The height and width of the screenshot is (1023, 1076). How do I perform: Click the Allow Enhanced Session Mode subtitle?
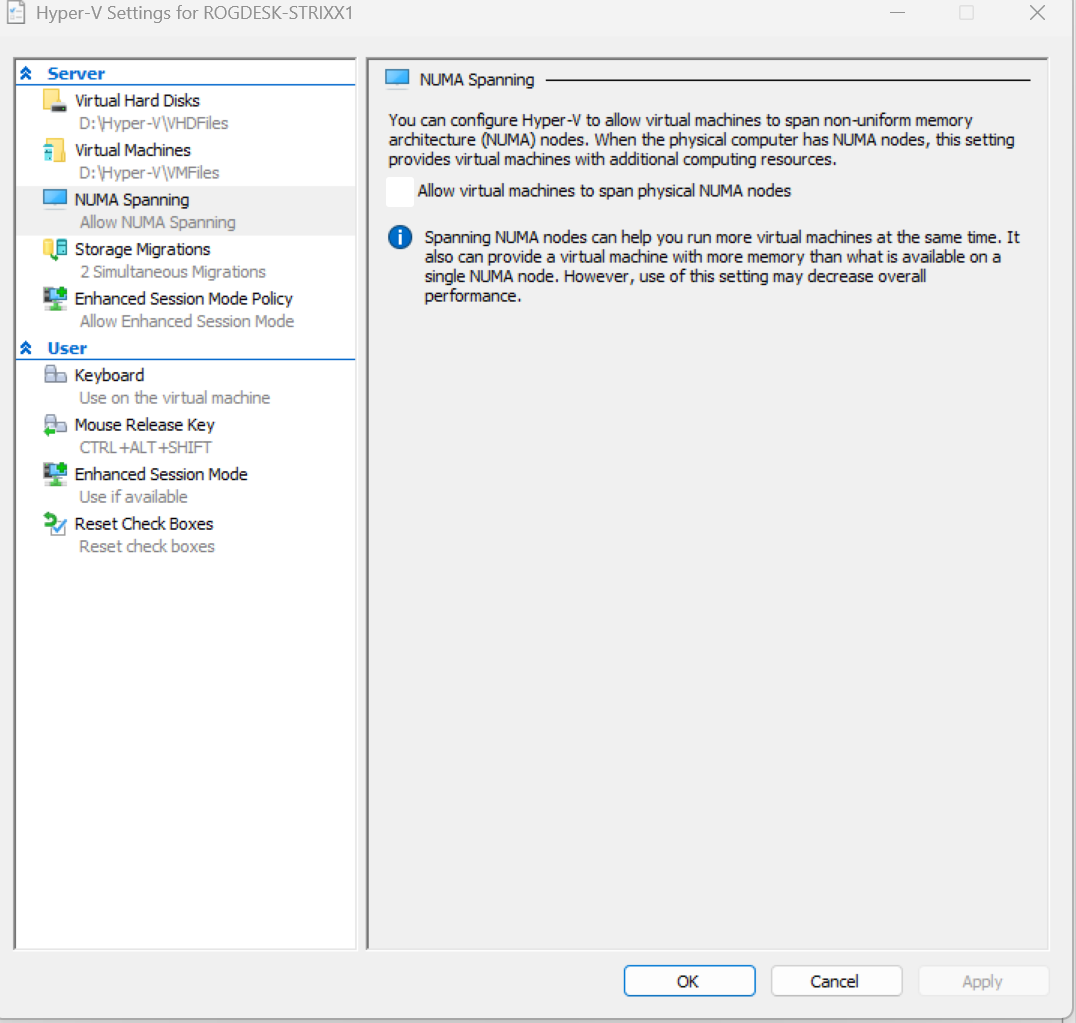click(187, 321)
